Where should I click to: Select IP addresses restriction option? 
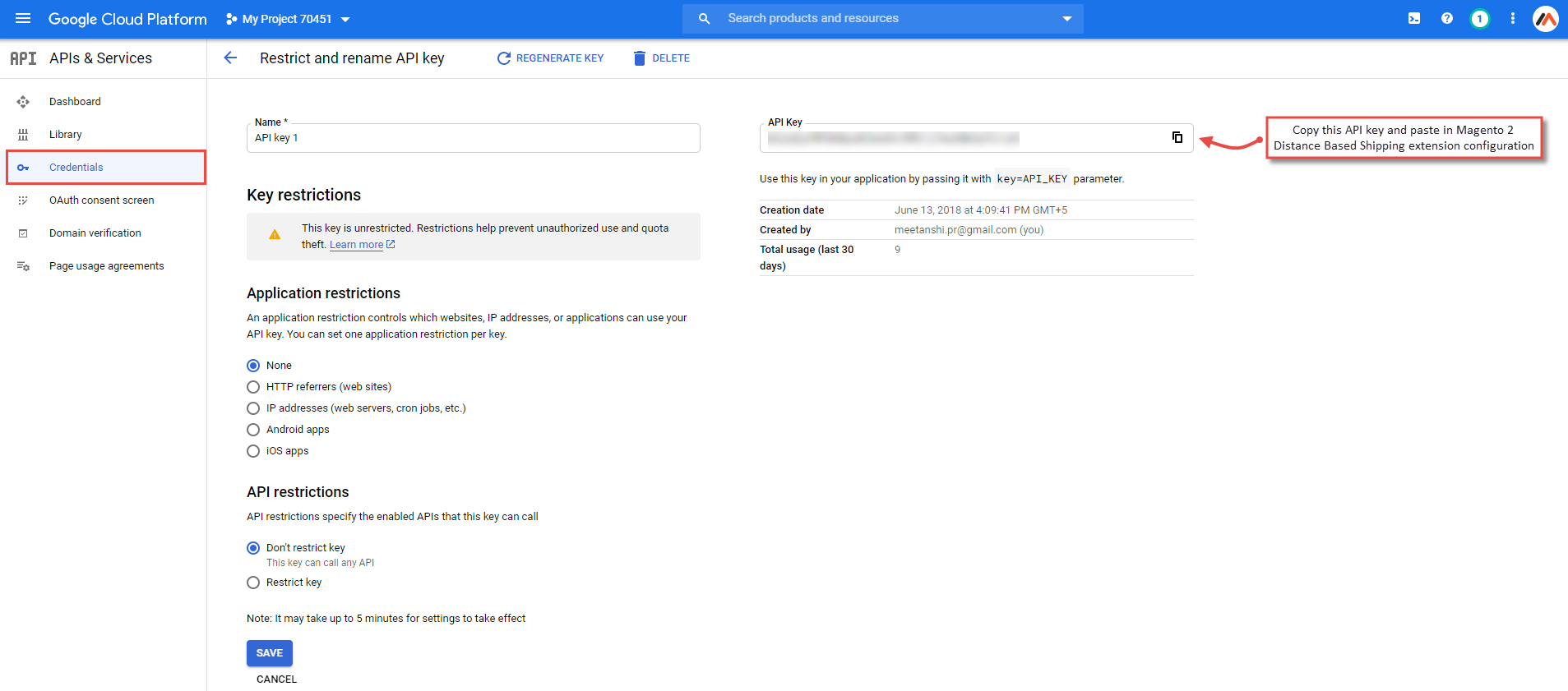[253, 408]
